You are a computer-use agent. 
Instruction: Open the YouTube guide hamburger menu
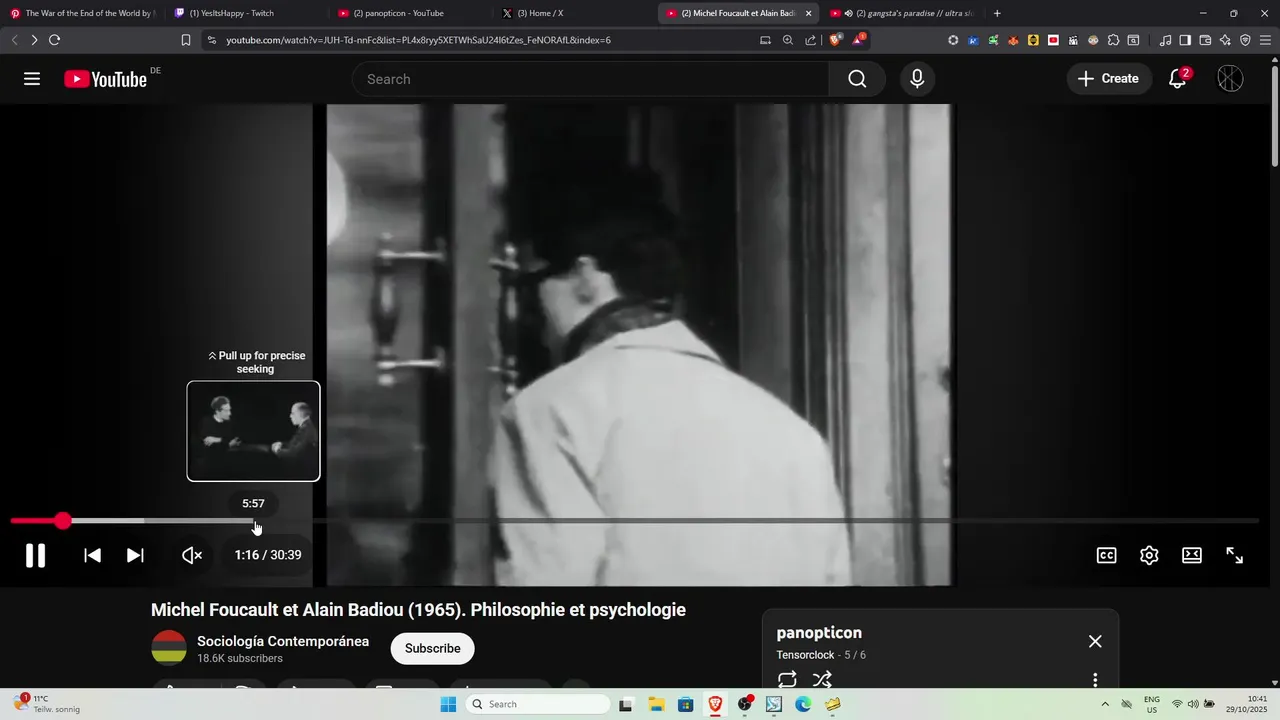(32, 79)
